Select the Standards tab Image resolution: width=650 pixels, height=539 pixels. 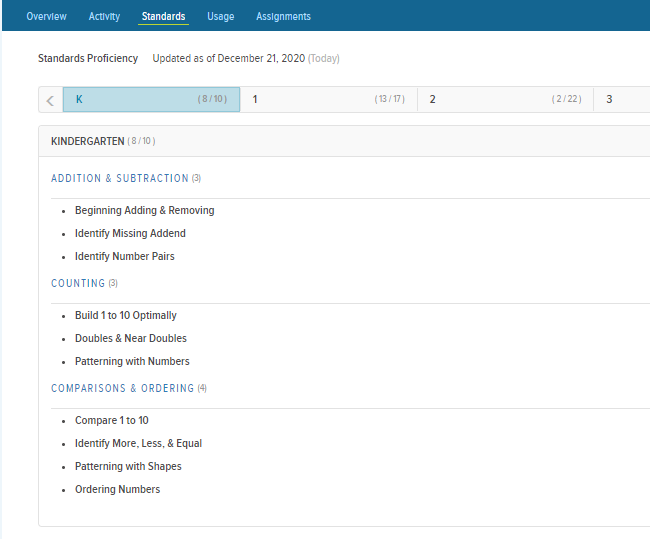pos(163,16)
